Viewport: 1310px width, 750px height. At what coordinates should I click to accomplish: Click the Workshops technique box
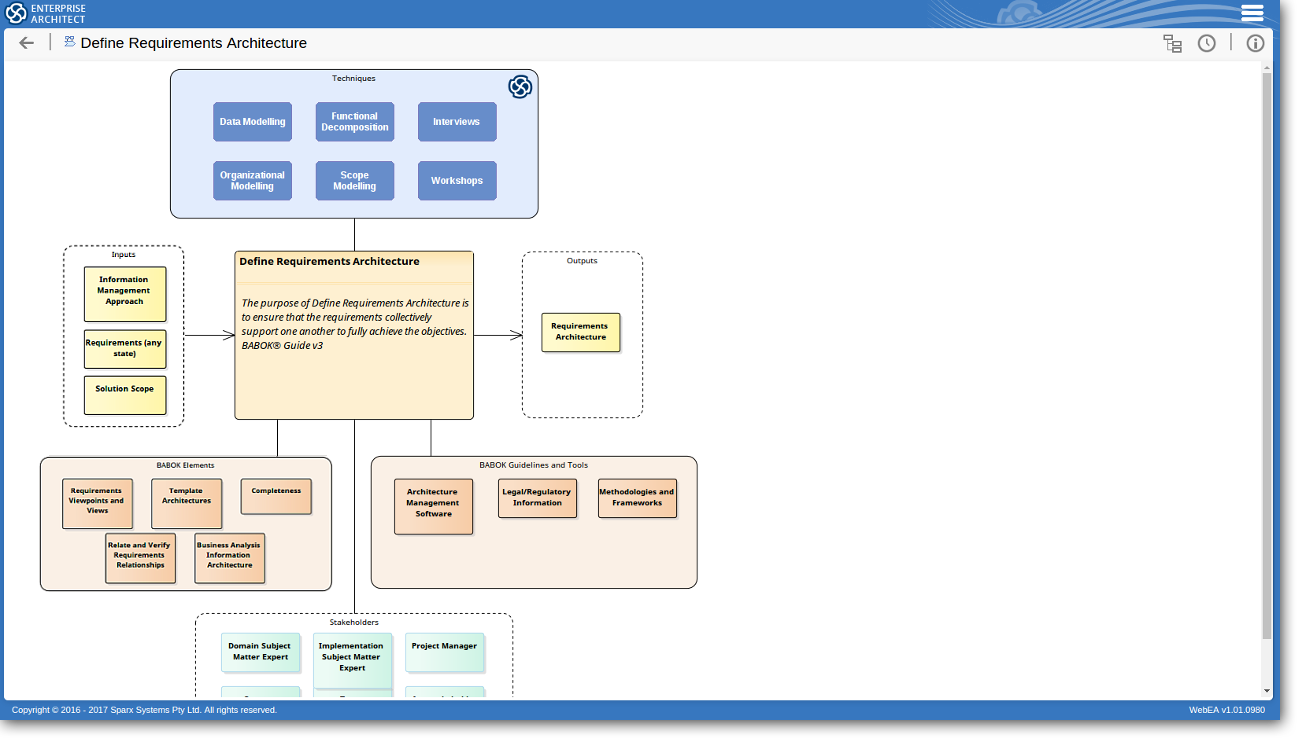point(457,181)
